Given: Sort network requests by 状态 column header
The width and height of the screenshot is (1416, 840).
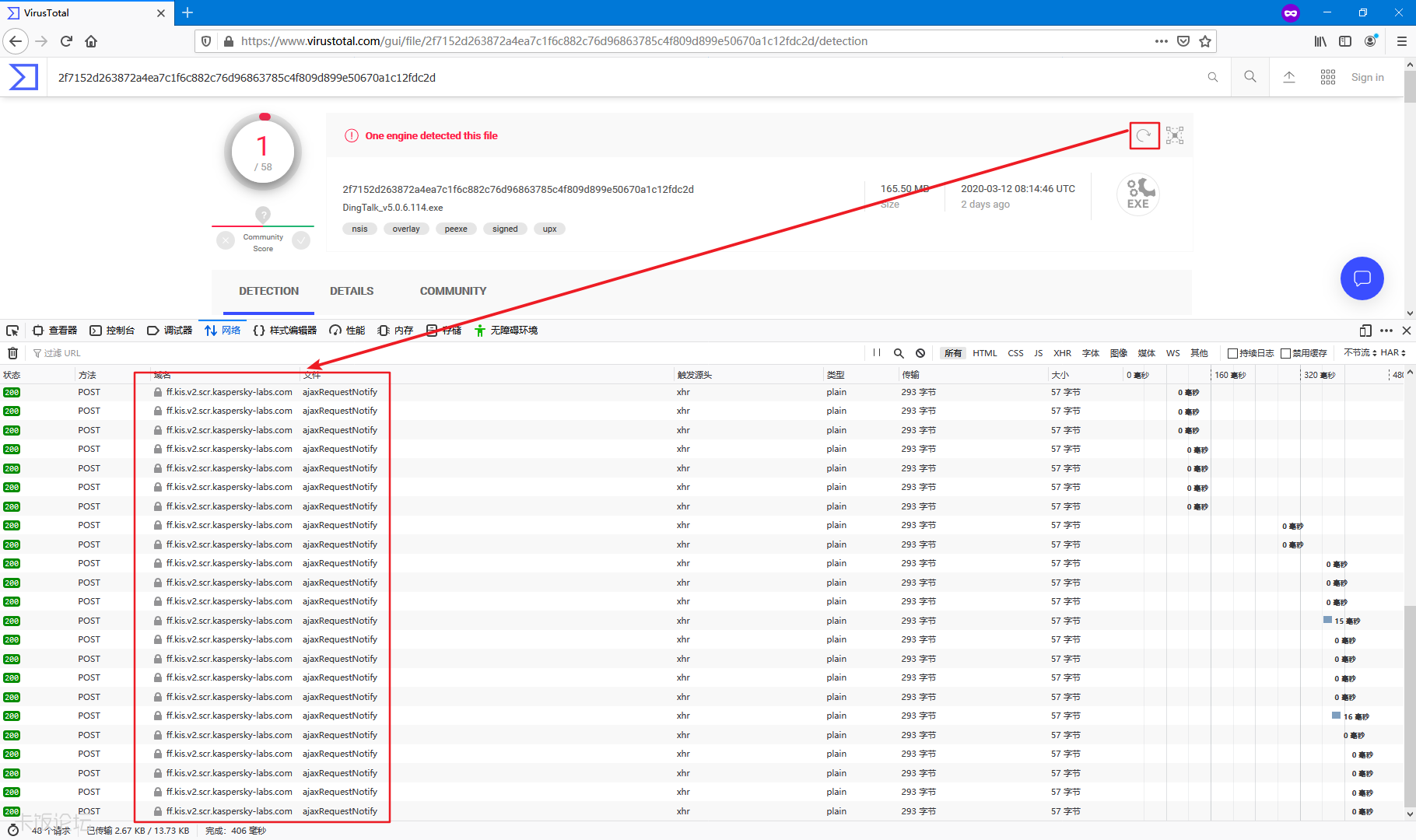Looking at the screenshot, I should coord(37,375).
